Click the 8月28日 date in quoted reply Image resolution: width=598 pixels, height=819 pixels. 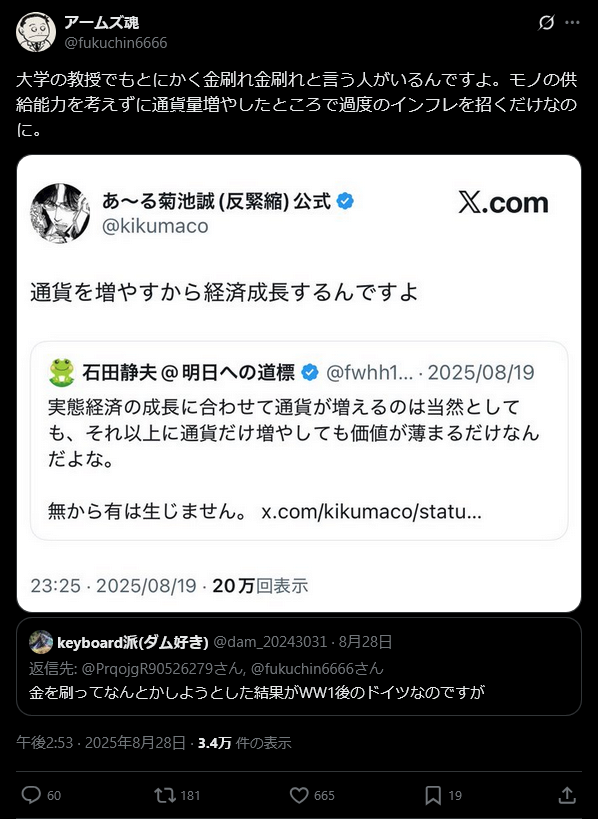pos(365,642)
